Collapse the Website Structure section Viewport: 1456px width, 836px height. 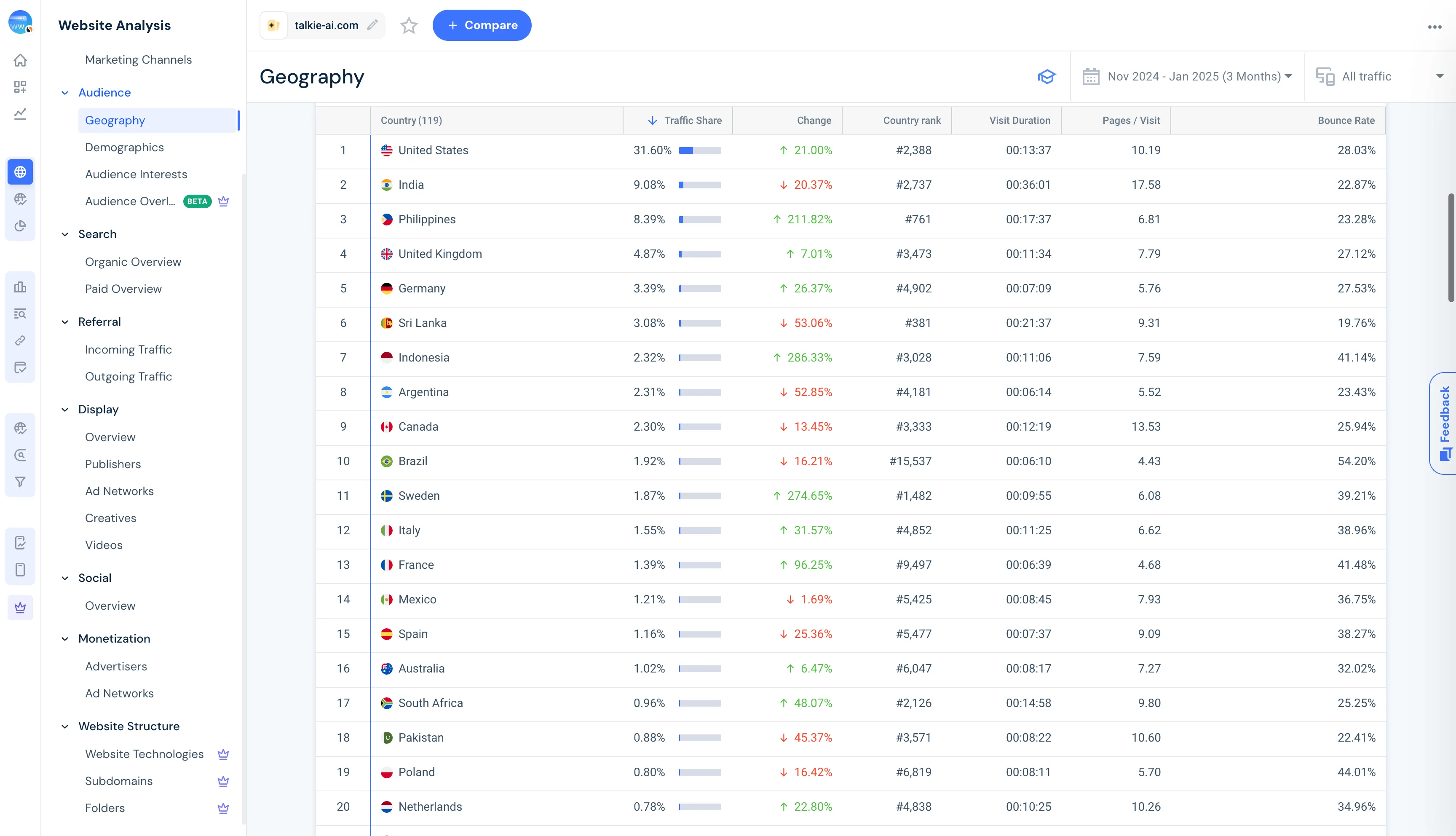(x=65, y=726)
